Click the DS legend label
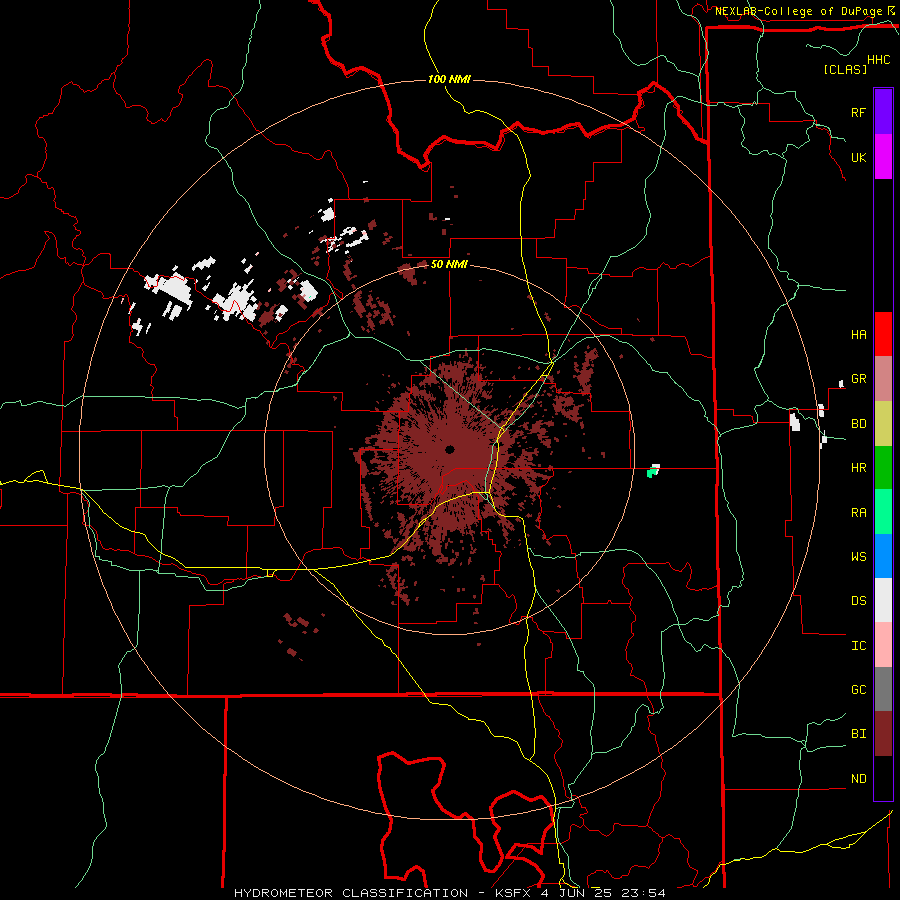The image size is (900, 900). pos(858,601)
